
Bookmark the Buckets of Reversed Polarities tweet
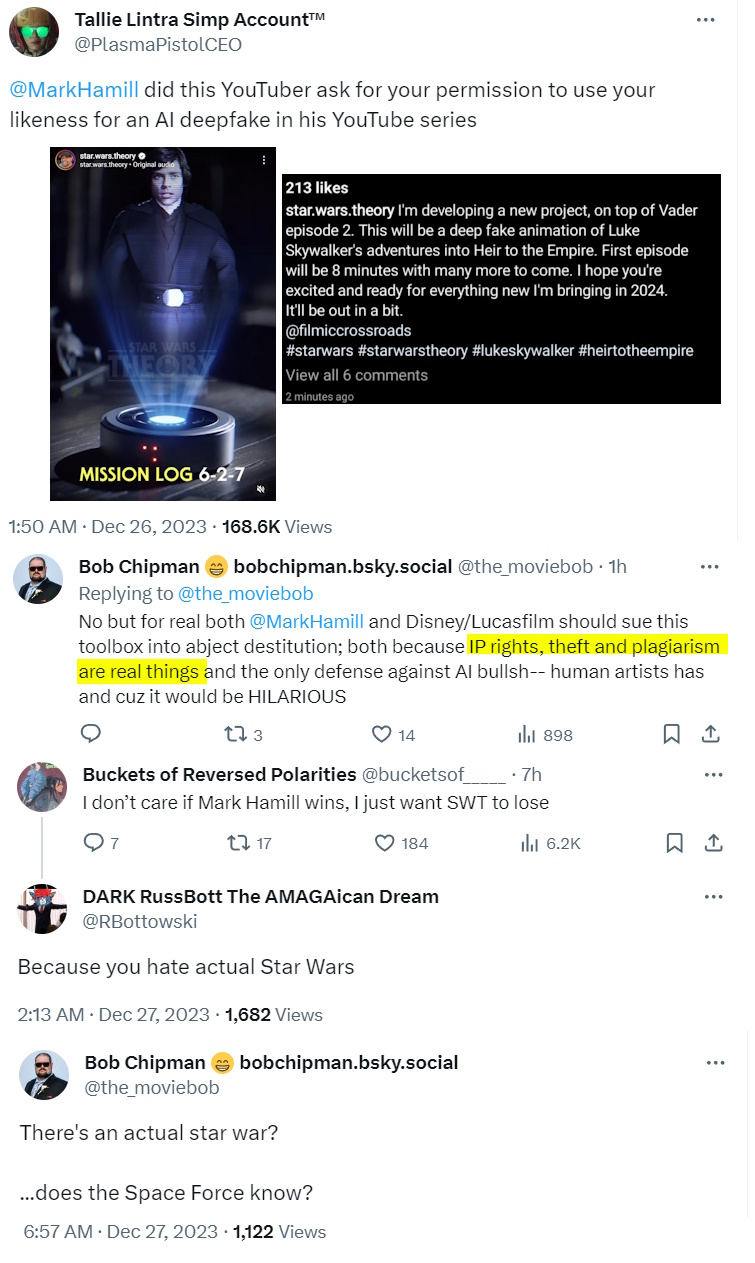click(674, 843)
